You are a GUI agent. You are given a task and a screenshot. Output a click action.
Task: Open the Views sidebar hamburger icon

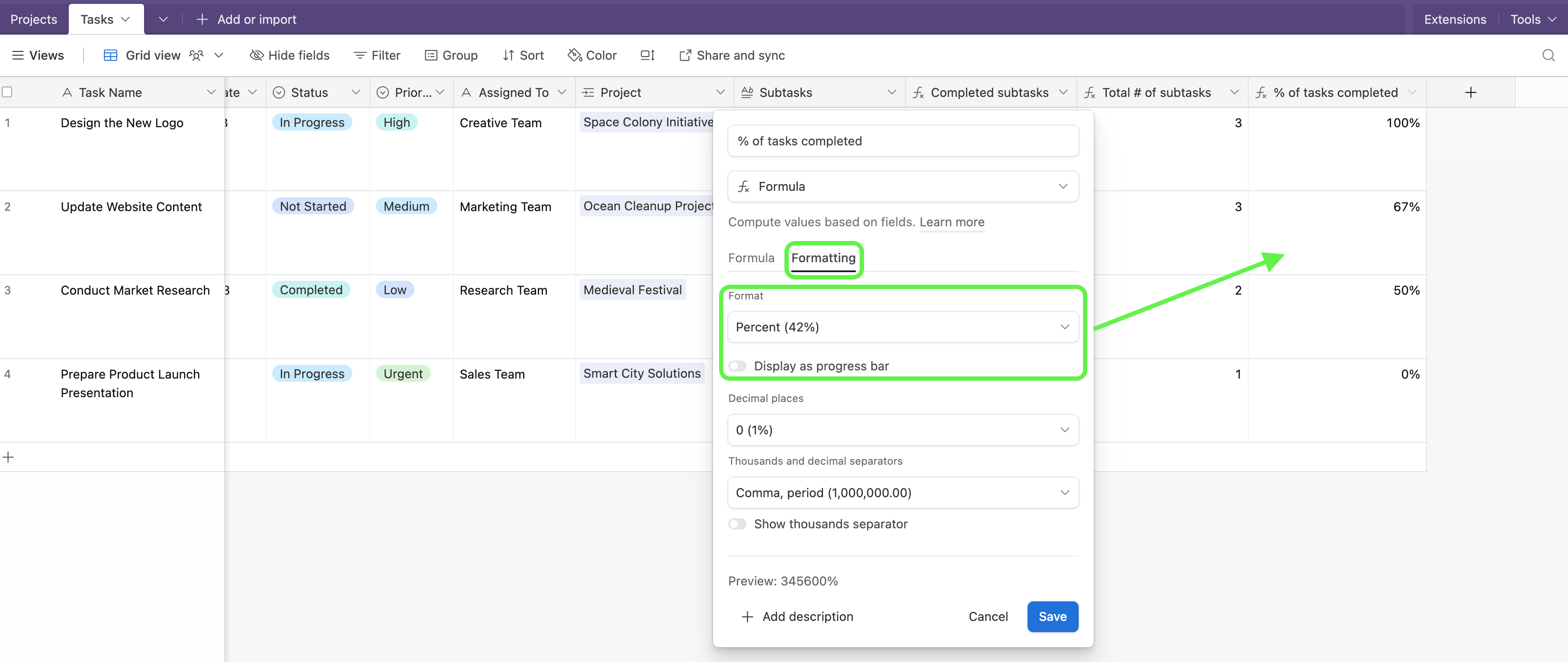coord(18,55)
